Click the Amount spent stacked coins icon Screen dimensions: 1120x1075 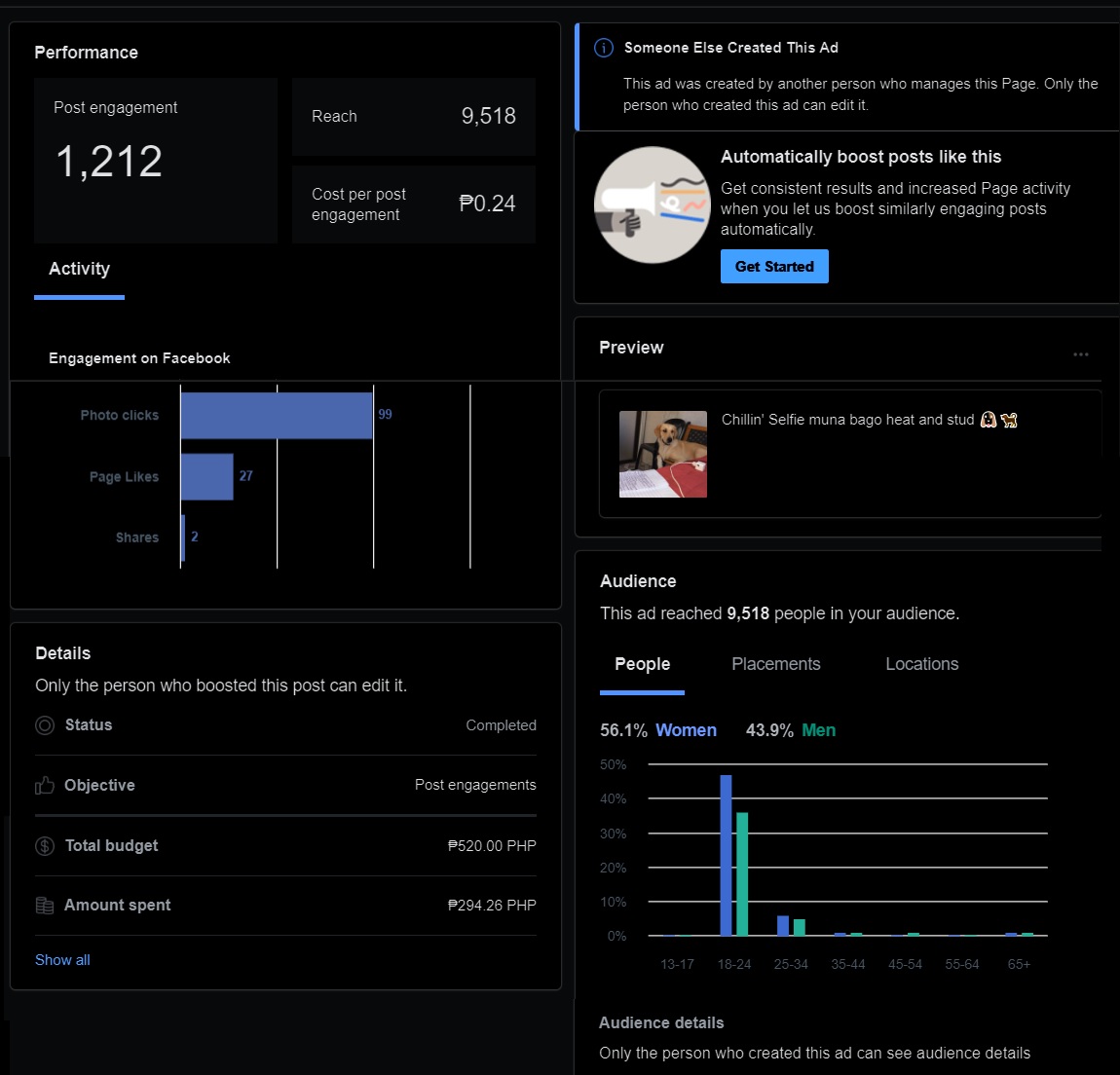pyautogui.click(x=45, y=906)
